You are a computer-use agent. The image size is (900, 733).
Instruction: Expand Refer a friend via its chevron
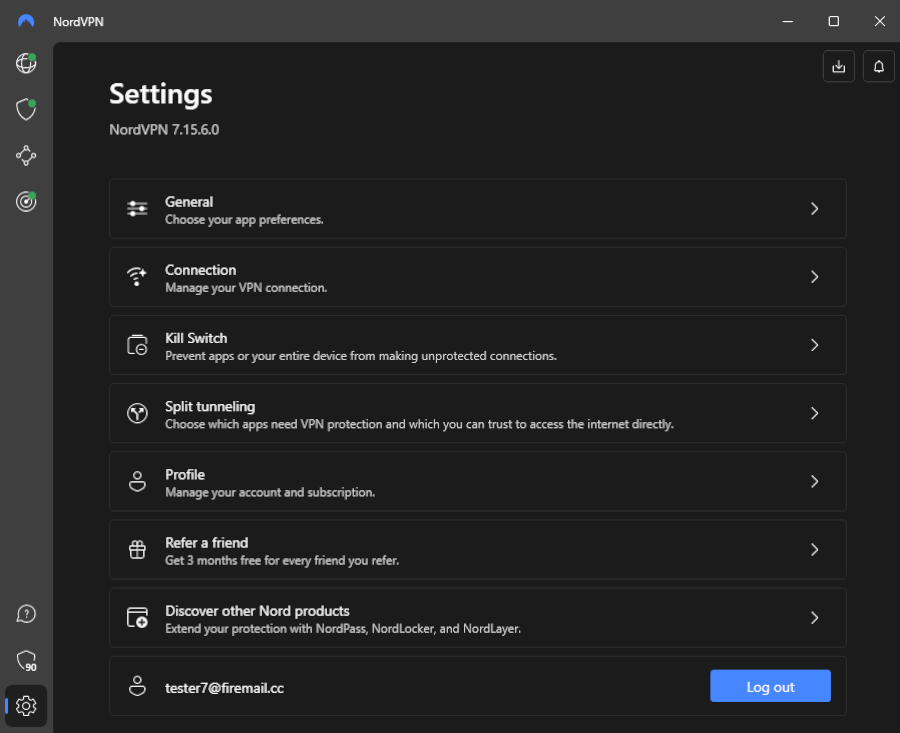coord(814,549)
